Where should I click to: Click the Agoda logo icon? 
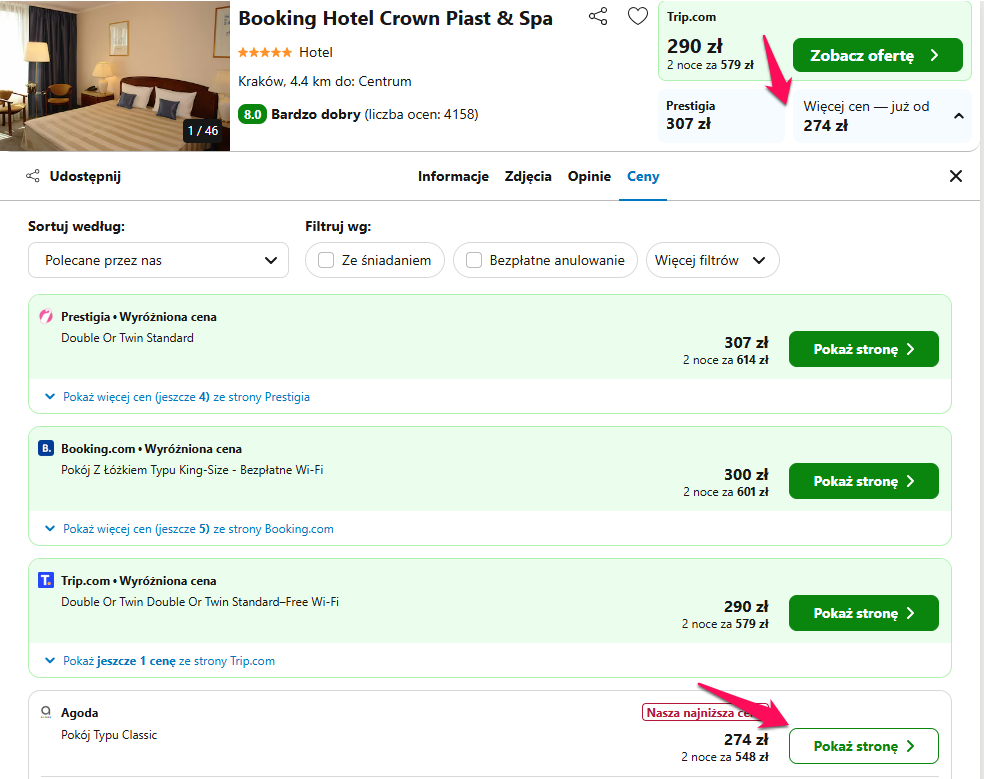coord(46,712)
